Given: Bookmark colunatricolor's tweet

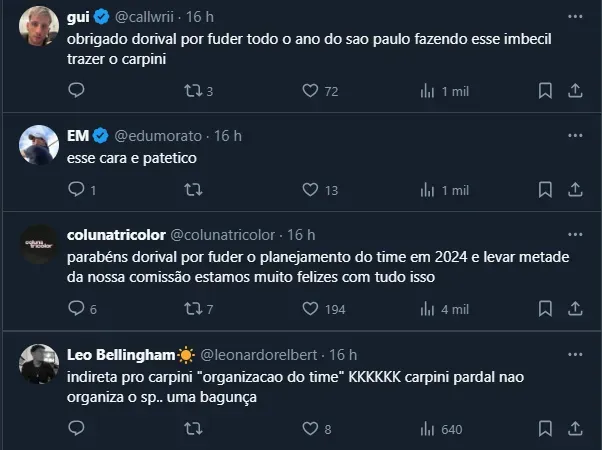Looking at the screenshot, I should pyautogui.click(x=545, y=309).
